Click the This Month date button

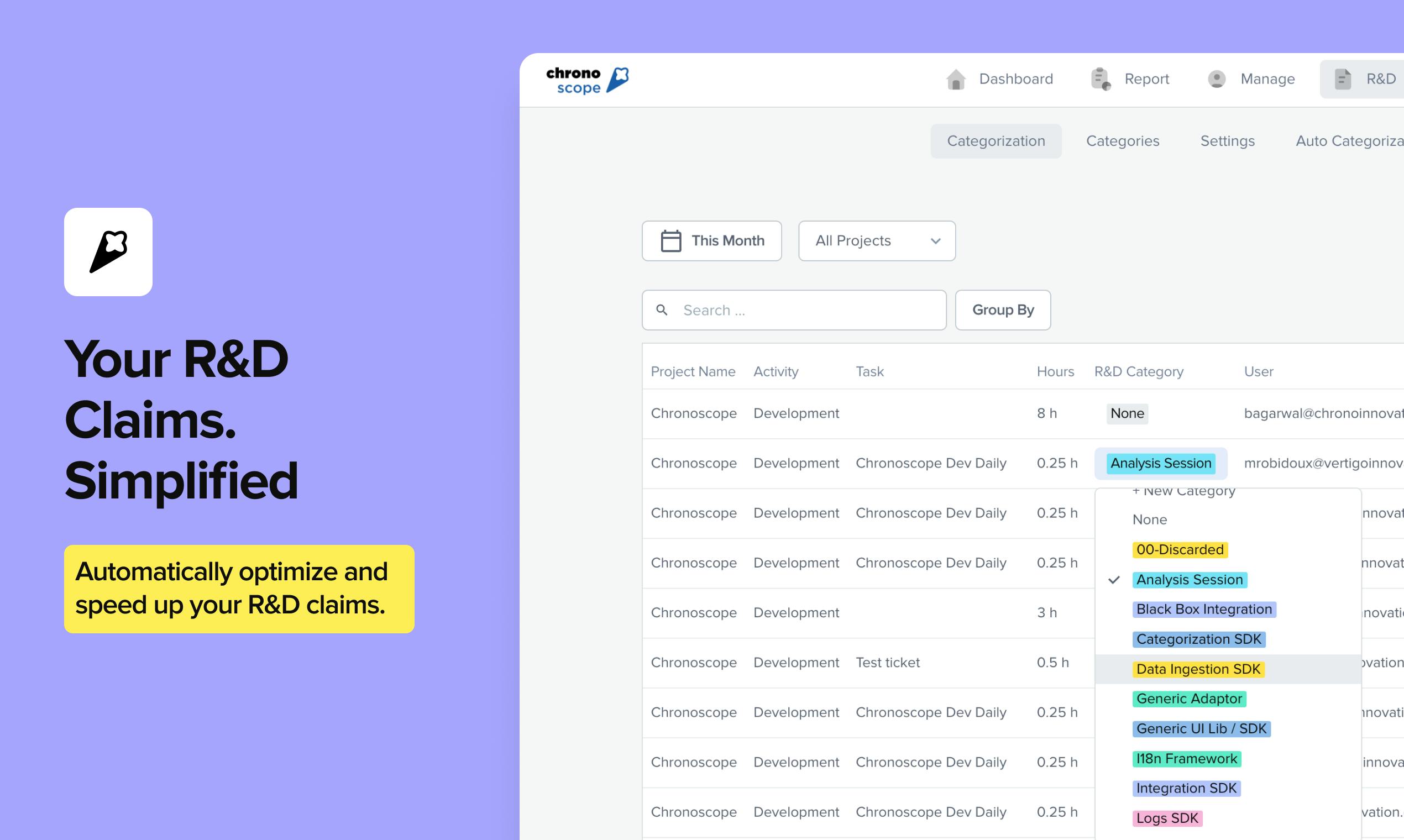click(711, 241)
